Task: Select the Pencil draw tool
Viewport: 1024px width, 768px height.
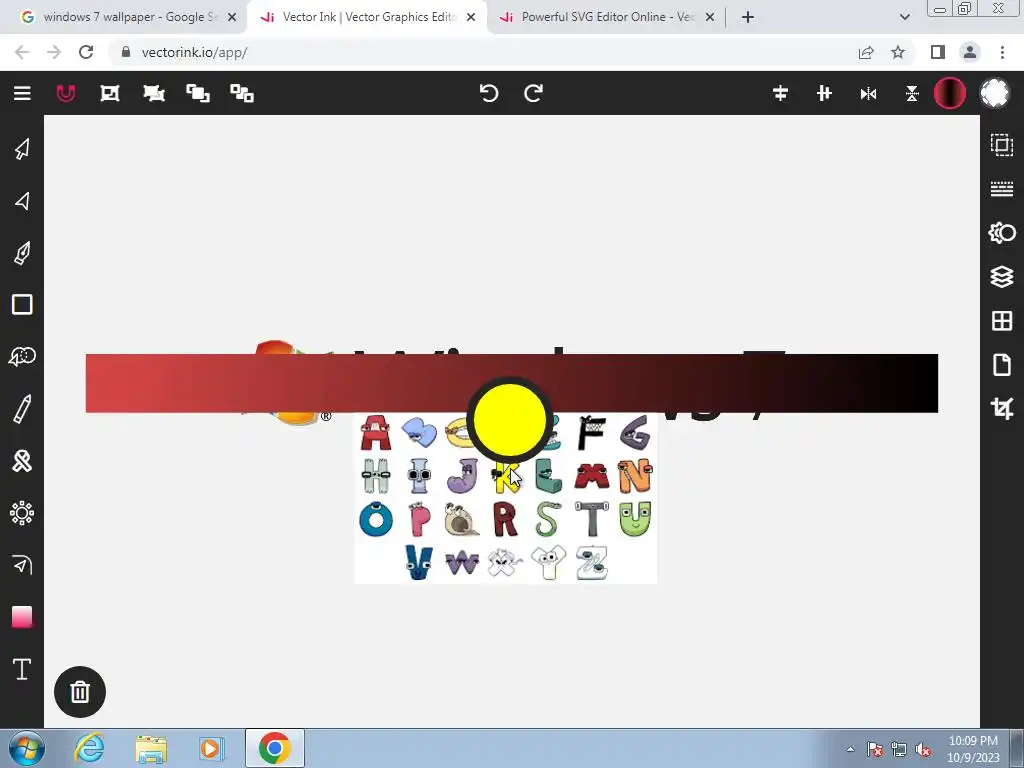Action: pos(22,409)
